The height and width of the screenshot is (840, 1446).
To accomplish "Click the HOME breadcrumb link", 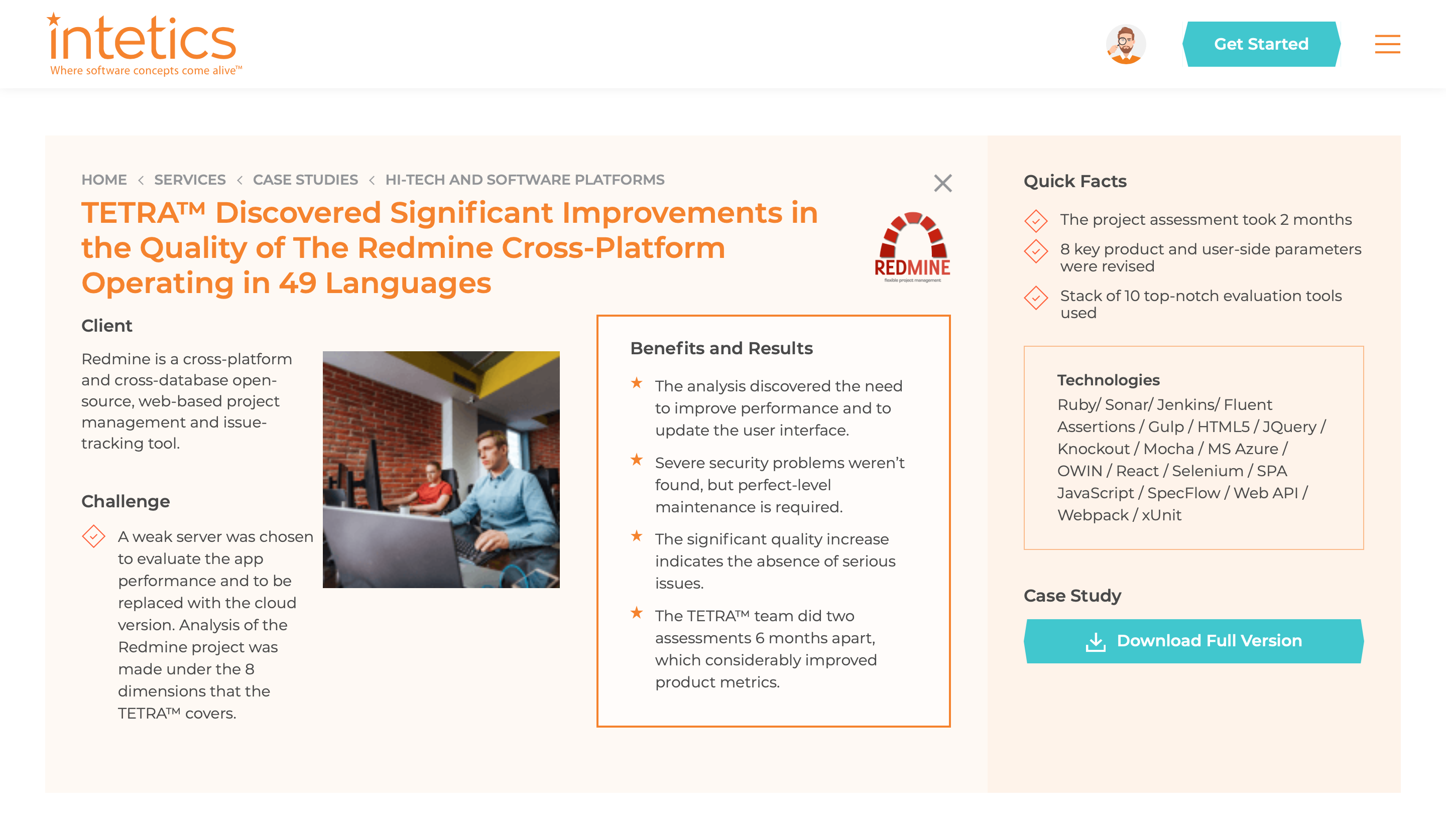I will pyautogui.click(x=103, y=180).
